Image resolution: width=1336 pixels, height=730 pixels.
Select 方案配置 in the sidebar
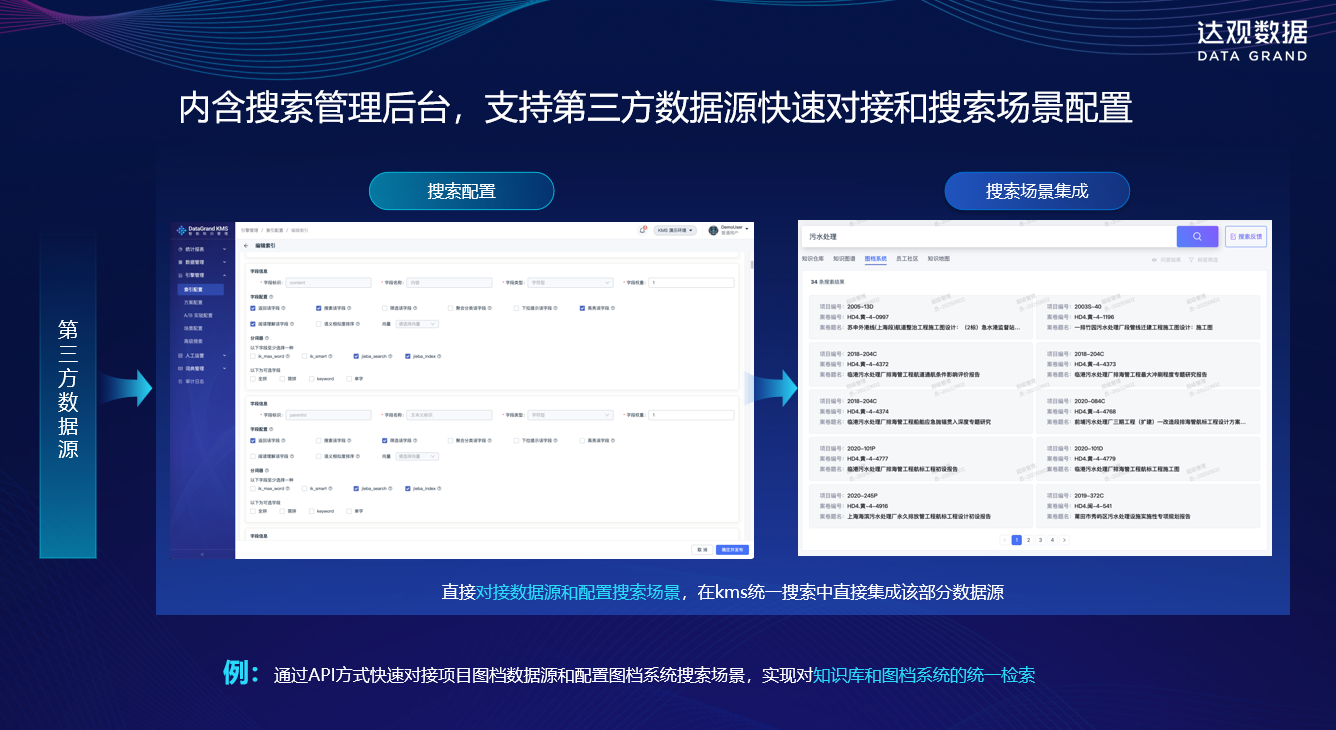point(193,302)
